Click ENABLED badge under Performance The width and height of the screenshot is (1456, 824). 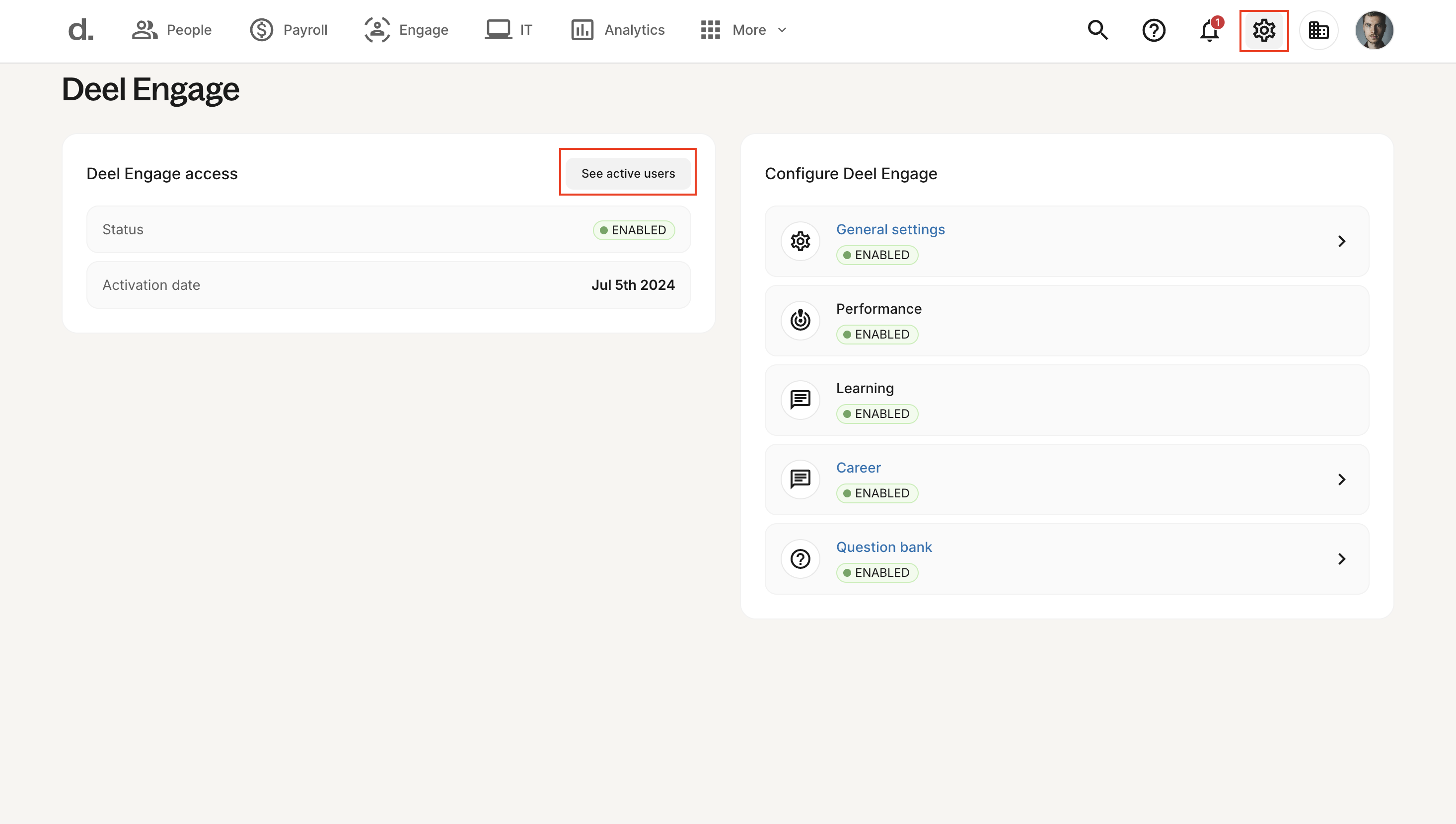pyautogui.click(x=877, y=335)
